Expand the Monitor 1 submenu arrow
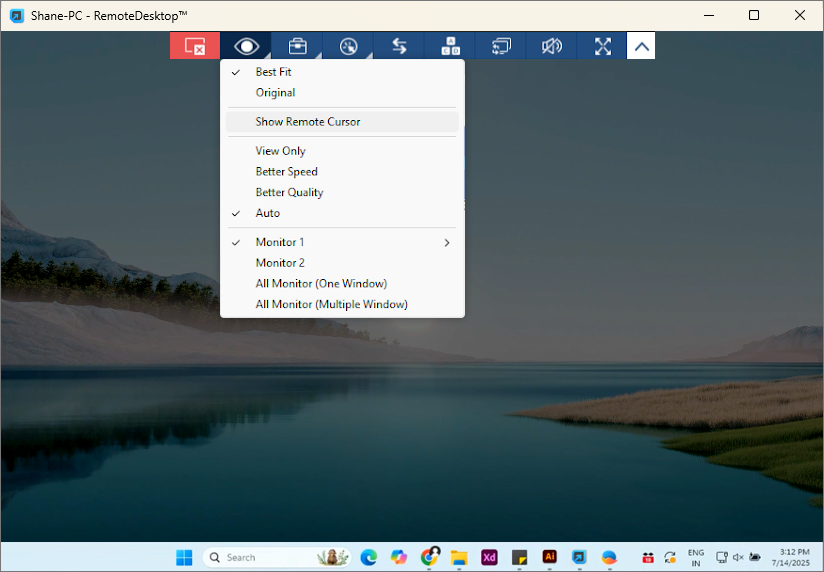824x572 pixels. [x=447, y=242]
